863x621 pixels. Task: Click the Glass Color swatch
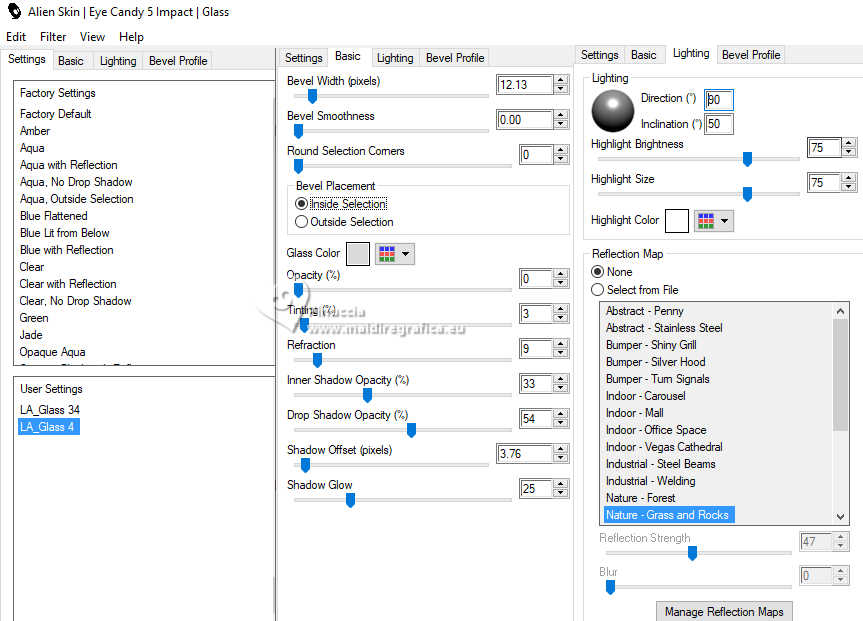358,254
